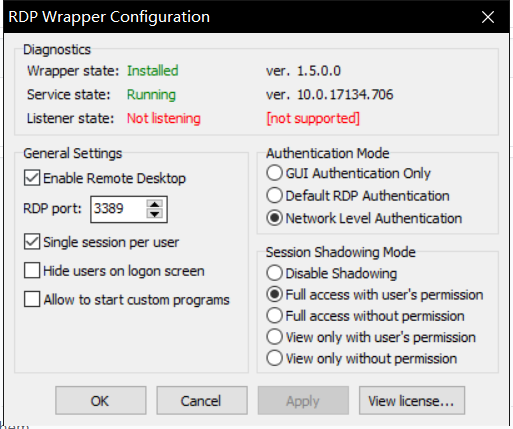The width and height of the screenshot is (513, 429).
Task: Click the Cancel button
Action: click(x=202, y=400)
